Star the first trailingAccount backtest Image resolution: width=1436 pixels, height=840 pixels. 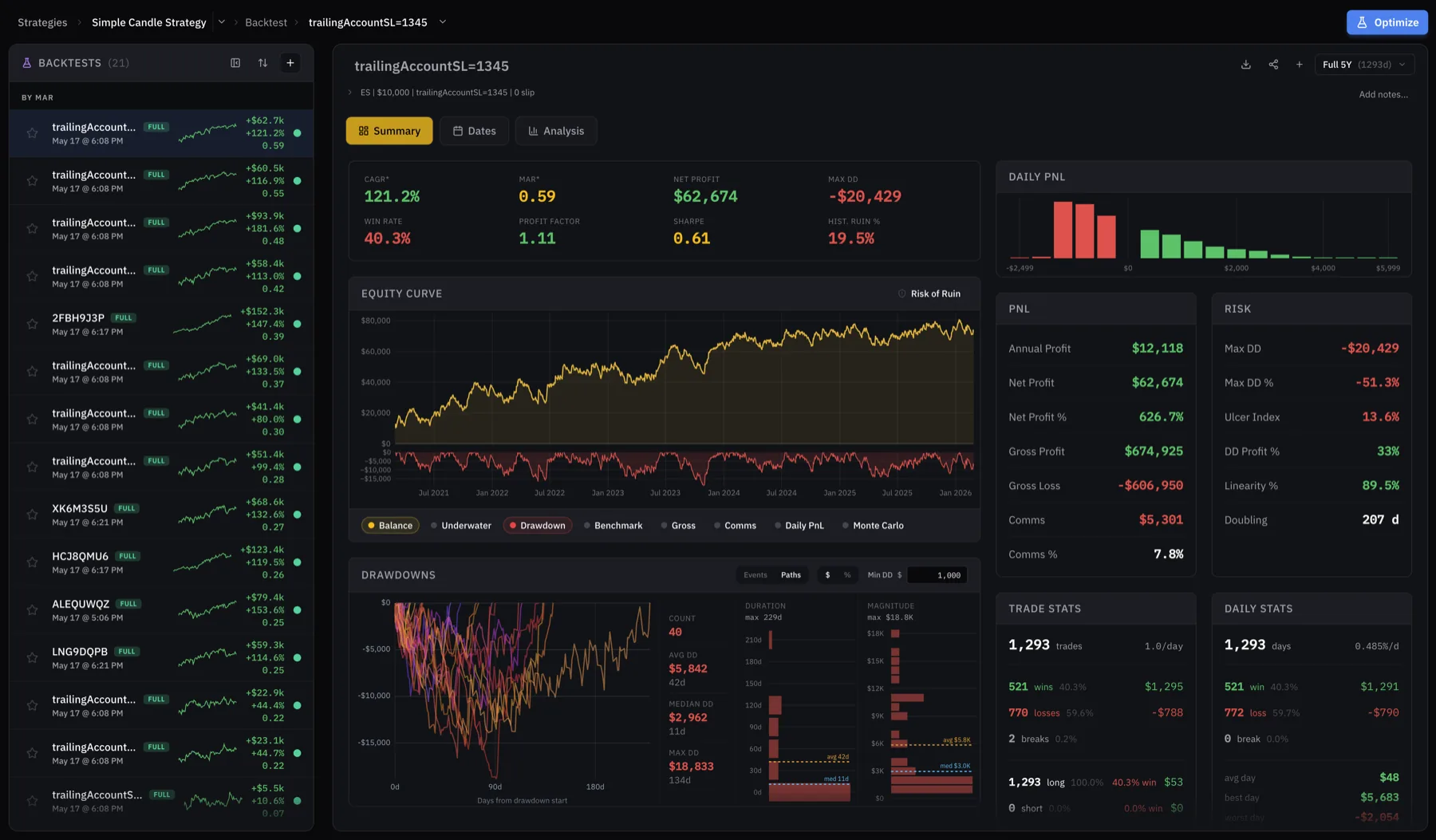pos(32,133)
